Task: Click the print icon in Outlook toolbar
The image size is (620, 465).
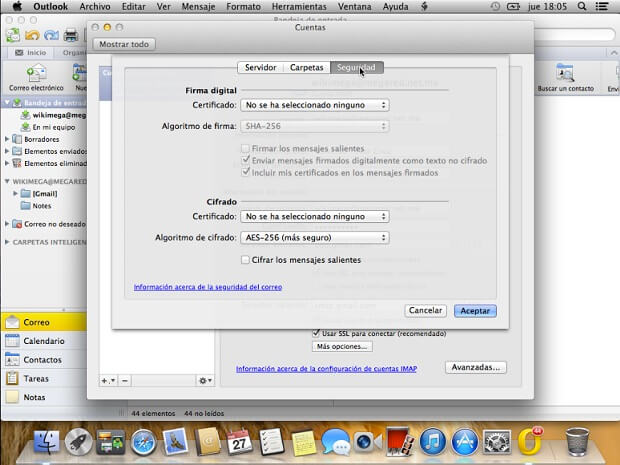Action: pos(71,36)
